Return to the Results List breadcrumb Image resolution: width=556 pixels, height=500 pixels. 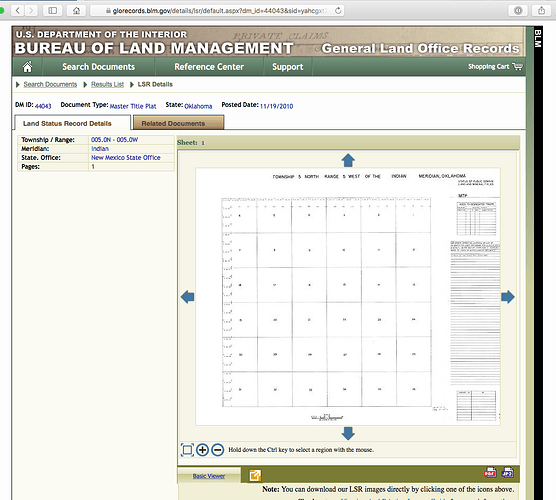tap(107, 84)
